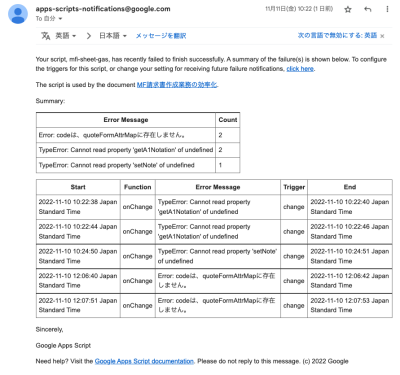
Task: Click end time '2022-11-10 12:06:42 Japan Standard Time'
Action: point(350,281)
